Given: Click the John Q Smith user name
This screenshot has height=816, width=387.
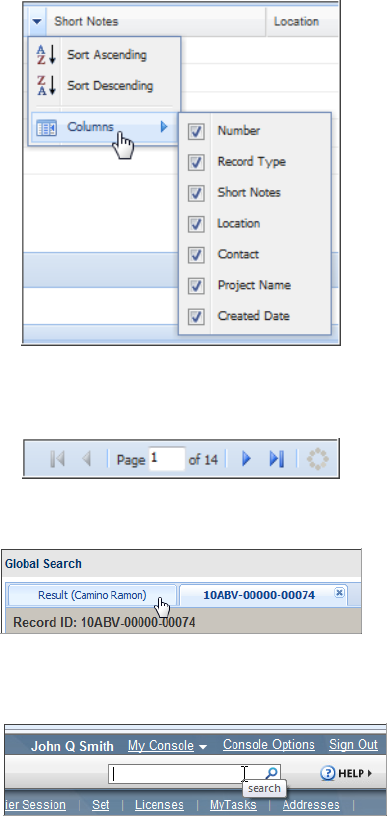Looking at the screenshot, I should (x=72, y=746).
